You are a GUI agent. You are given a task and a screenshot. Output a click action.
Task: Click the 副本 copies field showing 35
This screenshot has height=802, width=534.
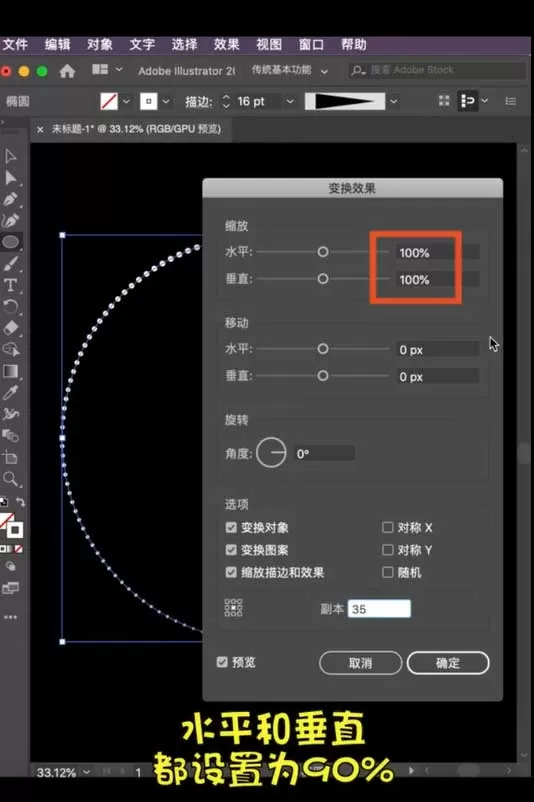point(379,609)
